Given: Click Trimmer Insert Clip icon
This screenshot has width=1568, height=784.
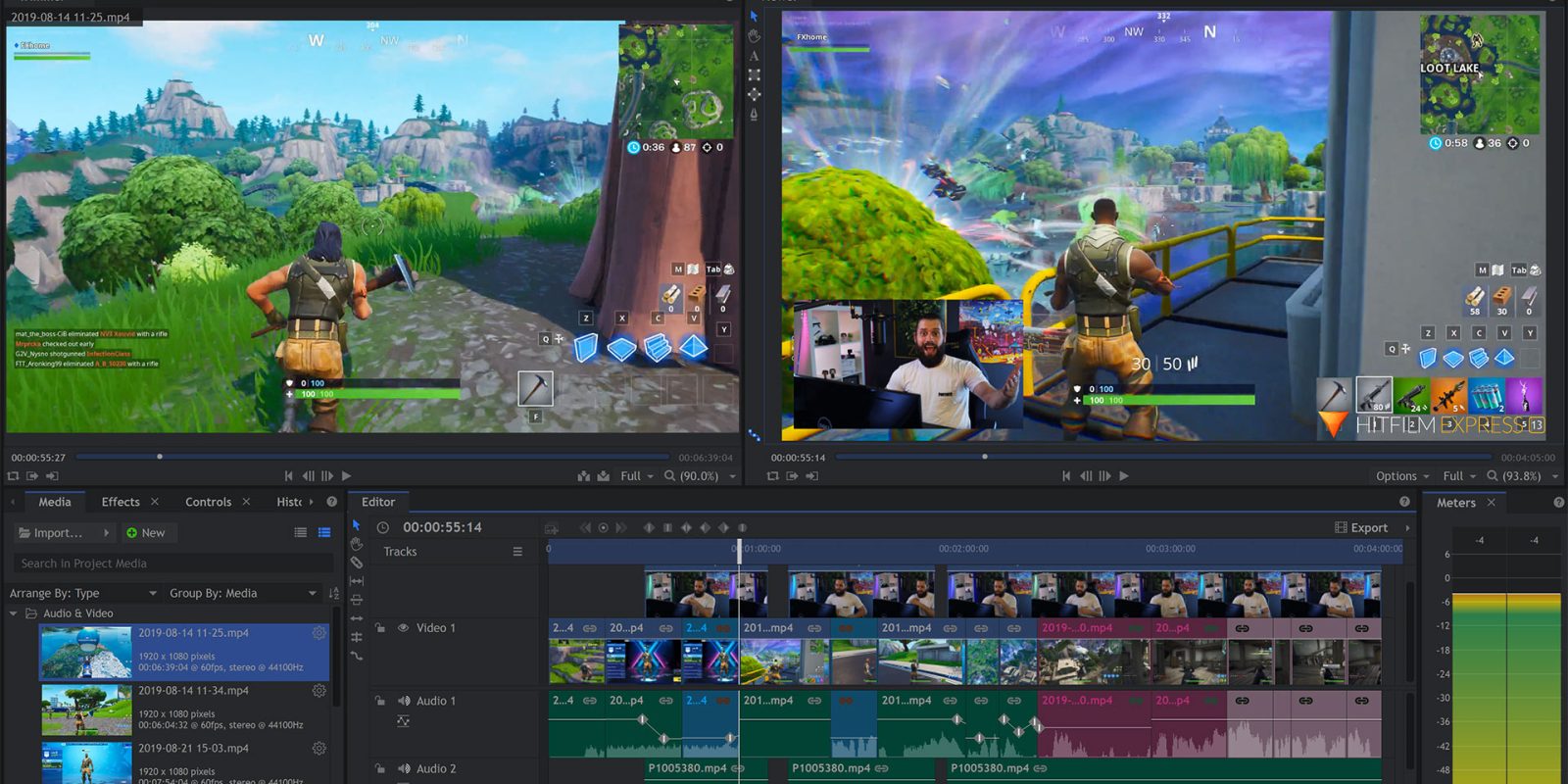Looking at the screenshot, I should 584,476.
